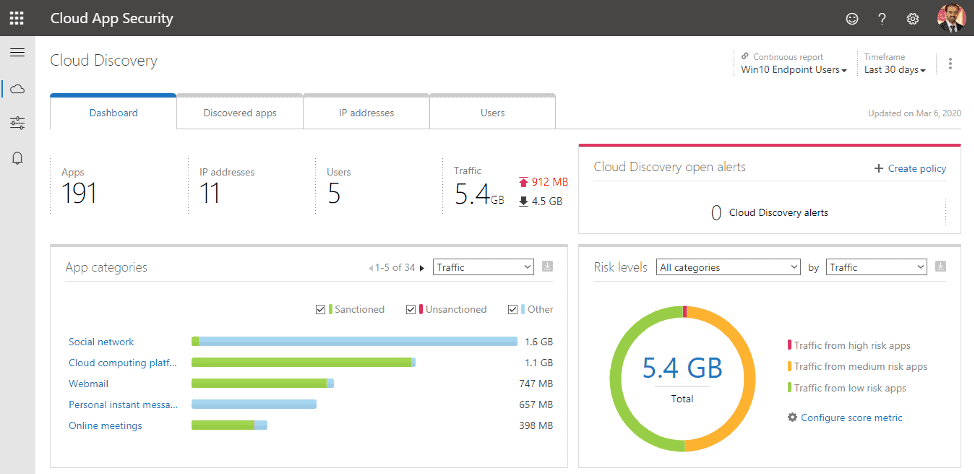Click the orange medium risk donut segment
Screen dimensions: 974x474
click(749, 378)
